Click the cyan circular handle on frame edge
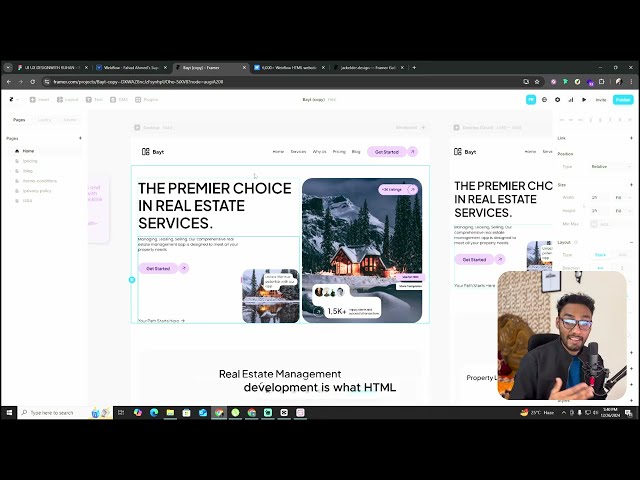The width and height of the screenshot is (640, 480). point(131,280)
